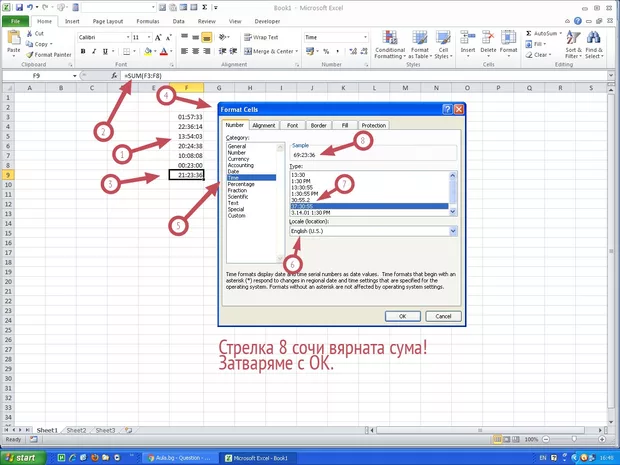Open the Fill dropdown in Editing group
This screenshot has height=465, width=620.
click(536, 44)
